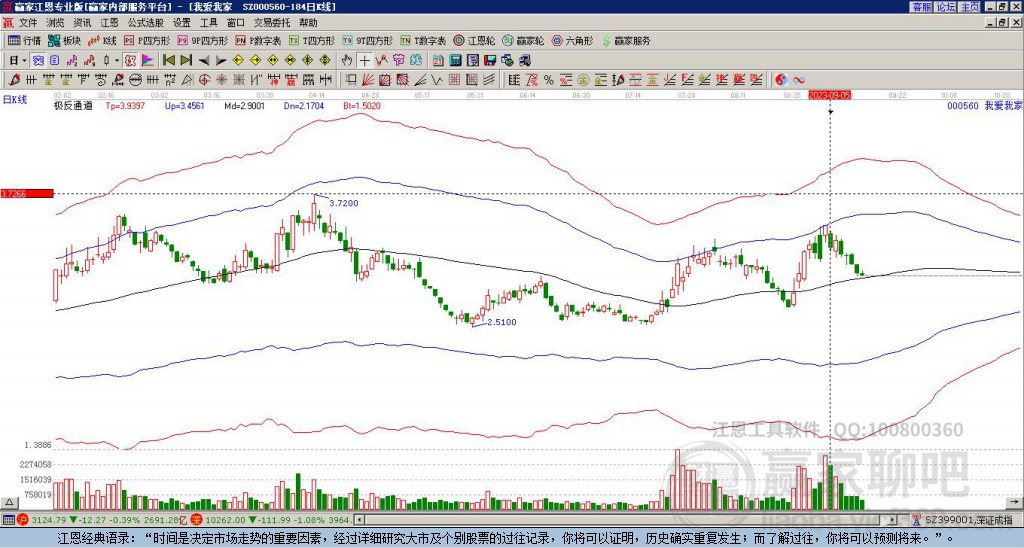Viewport: 1024px width, 548px height.
Task: Select the percent % retracement tool
Action: pyautogui.click(x=549, y=80)
